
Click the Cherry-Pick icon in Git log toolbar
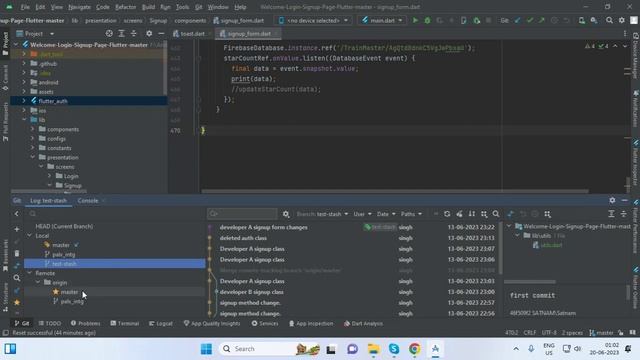coord(459,214)
